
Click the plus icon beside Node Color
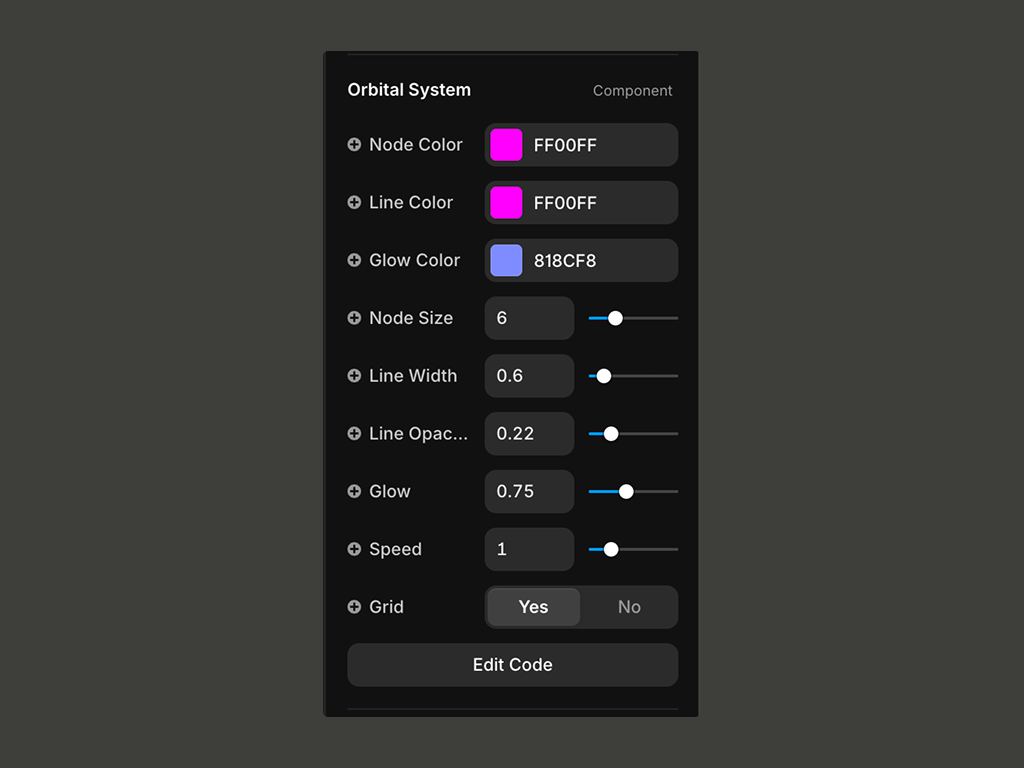pyautogui.click(x=354, y=145)
